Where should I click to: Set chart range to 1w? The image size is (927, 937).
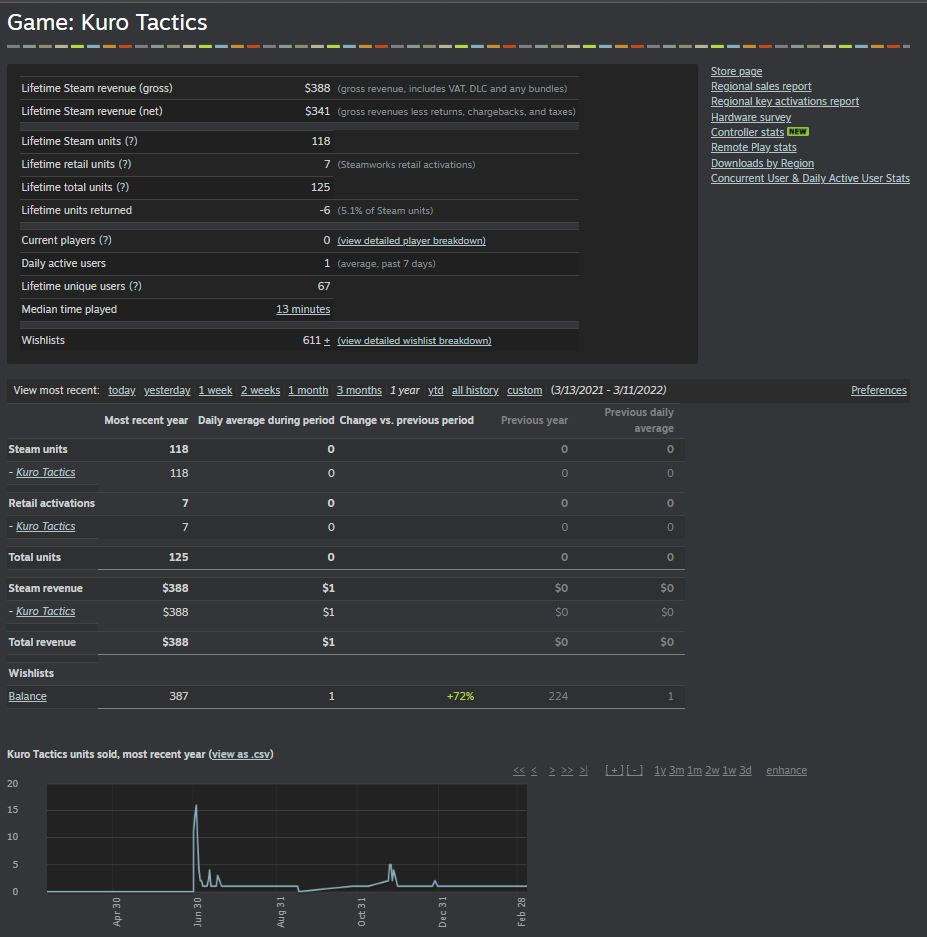coord(729,770)
